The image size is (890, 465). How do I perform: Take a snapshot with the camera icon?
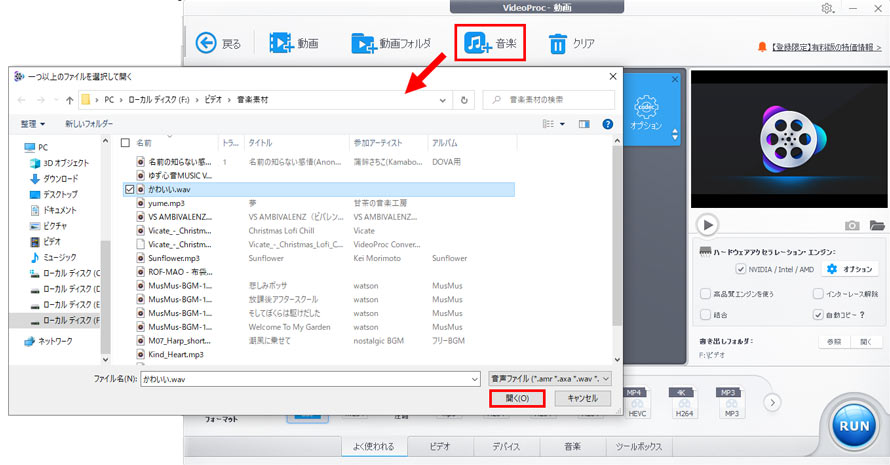point(852,225)
